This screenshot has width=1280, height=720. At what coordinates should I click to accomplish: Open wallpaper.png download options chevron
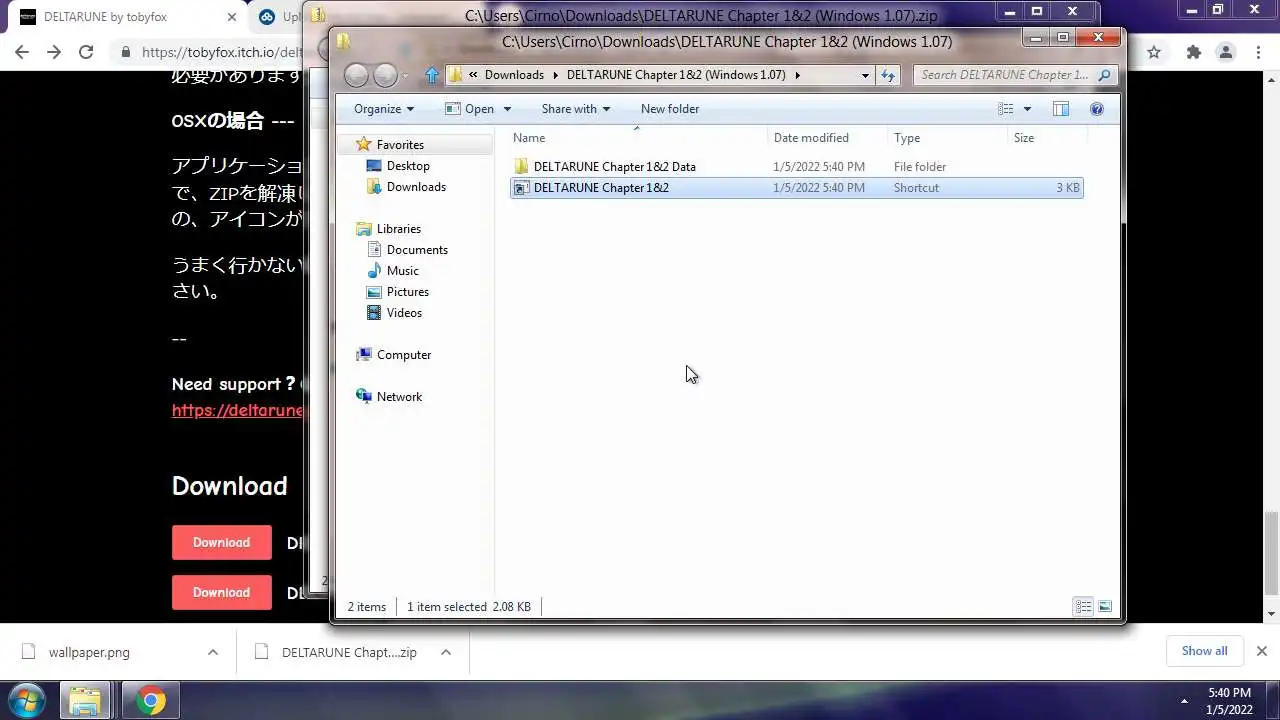[x=213, y=652]
